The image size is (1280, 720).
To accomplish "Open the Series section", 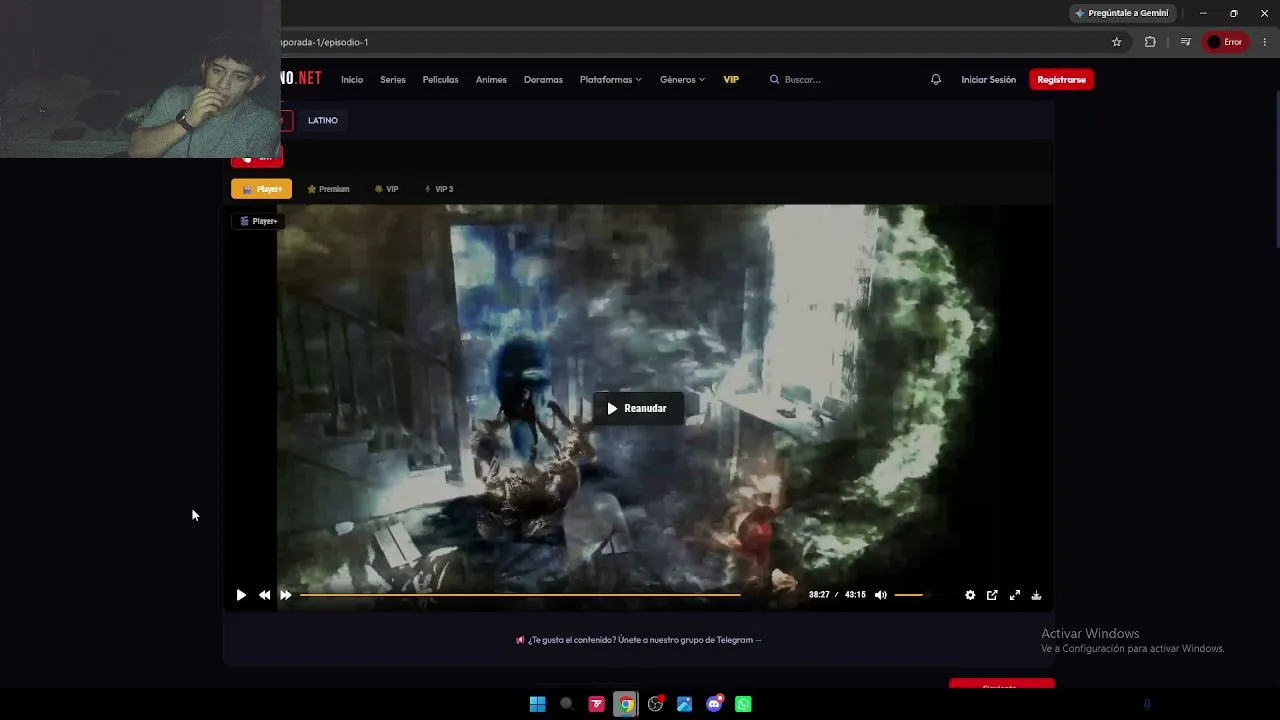I will (x=393, y=80).
